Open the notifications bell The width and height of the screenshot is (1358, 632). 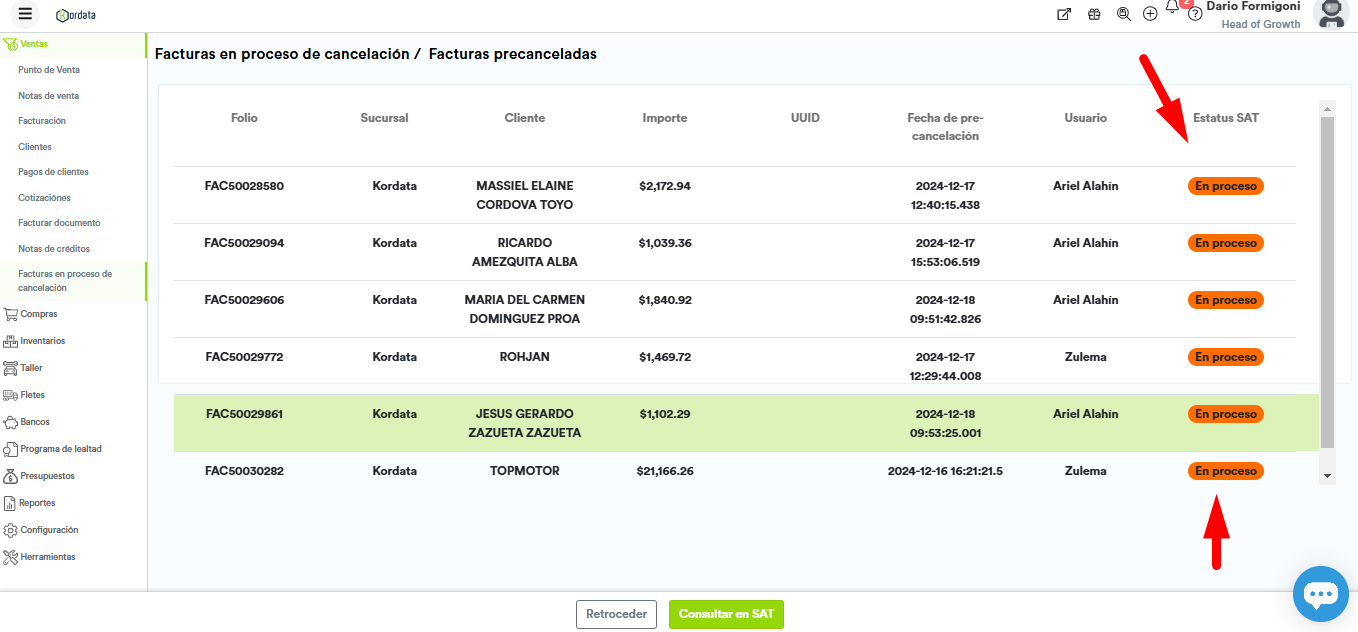tap(1172, 9)
